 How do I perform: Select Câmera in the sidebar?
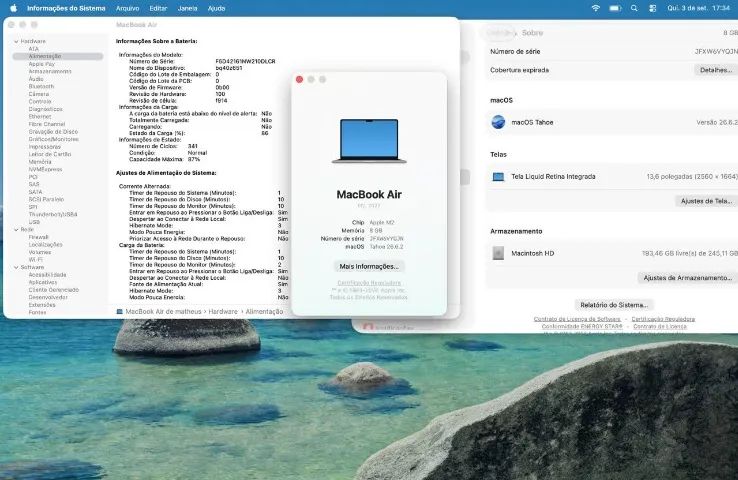(39, 94)
